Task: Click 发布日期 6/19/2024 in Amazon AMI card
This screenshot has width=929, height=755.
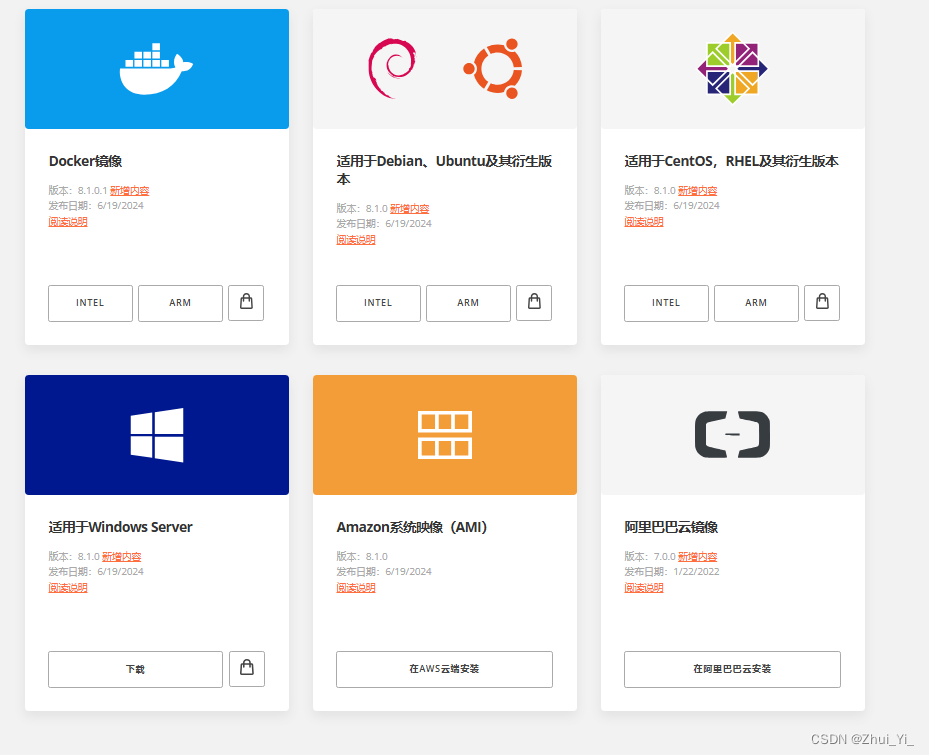Action: pyautogui.click(x=384, y=572)
